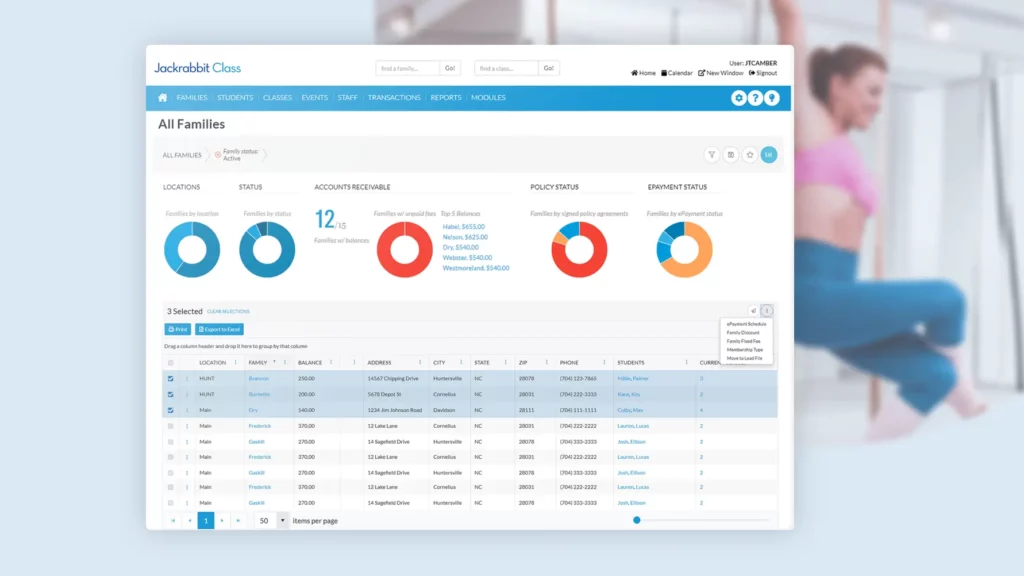Screen dimensions: 1024x576
Task: Remove the Family status Active filter
Action: tap(218, 155)
